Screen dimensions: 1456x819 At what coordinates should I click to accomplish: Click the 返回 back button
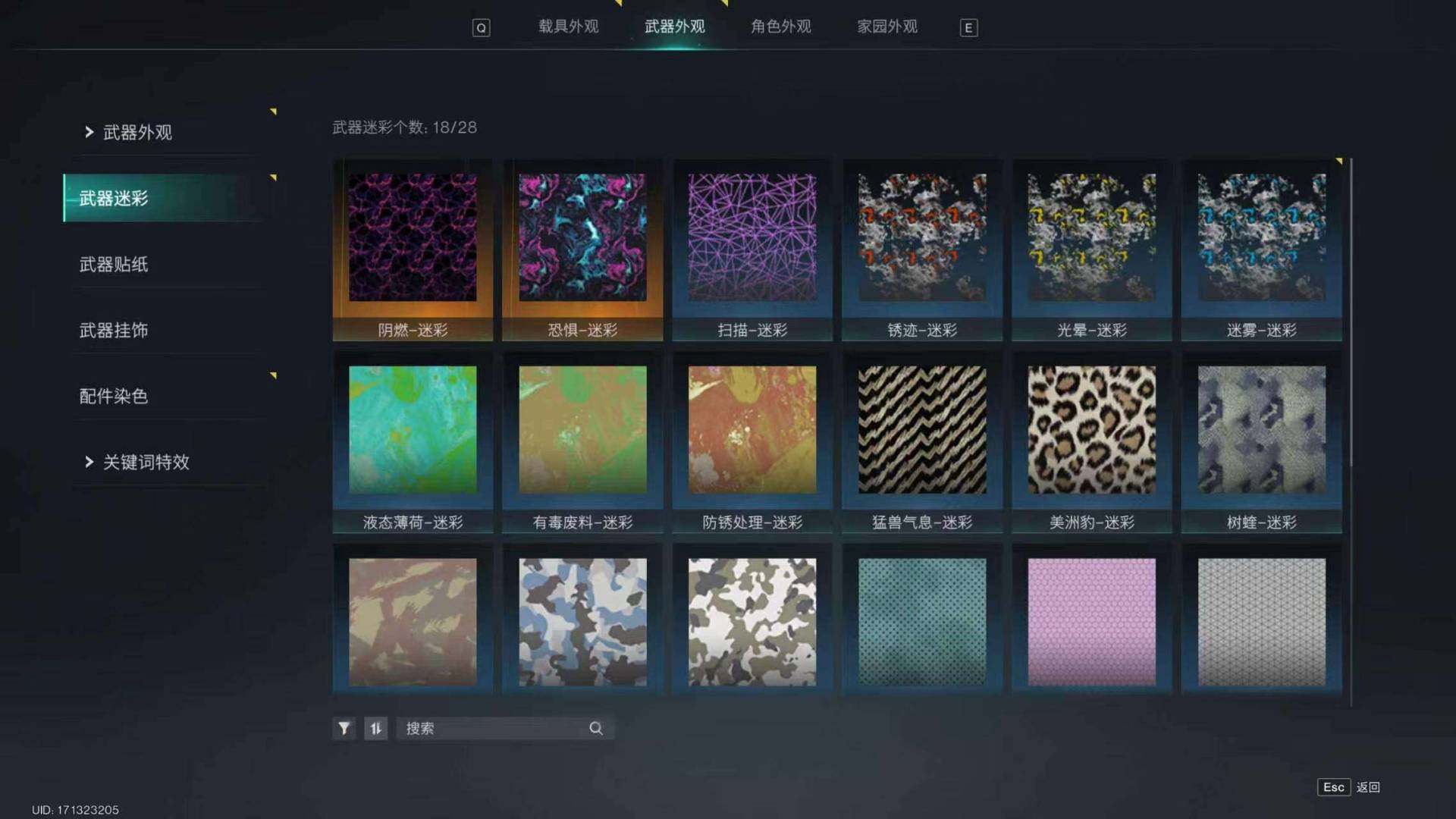point(1368,787)
